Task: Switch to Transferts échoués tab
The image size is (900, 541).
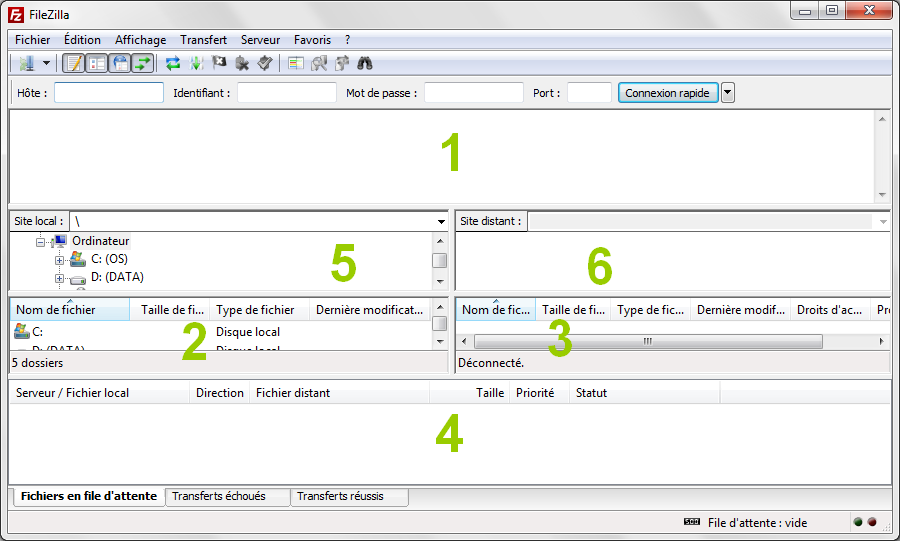Action: point(228,496)
